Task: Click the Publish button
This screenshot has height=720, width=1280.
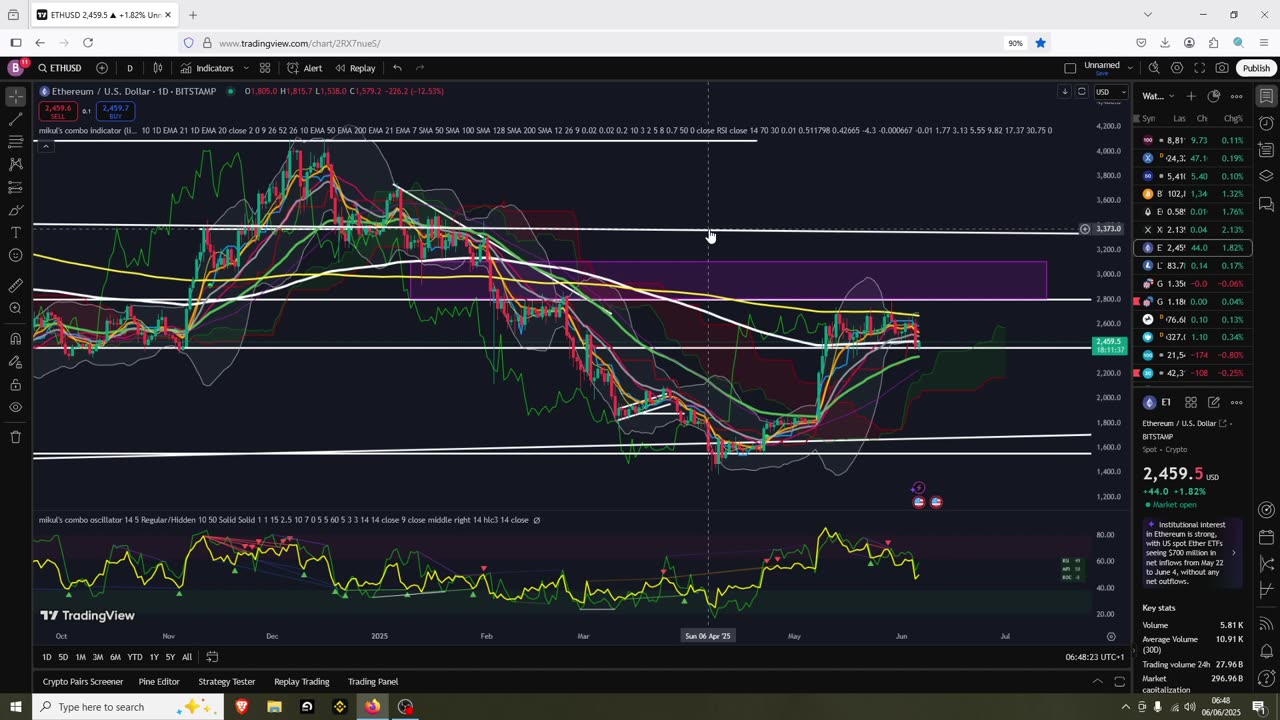Action: coord(1256,68)
